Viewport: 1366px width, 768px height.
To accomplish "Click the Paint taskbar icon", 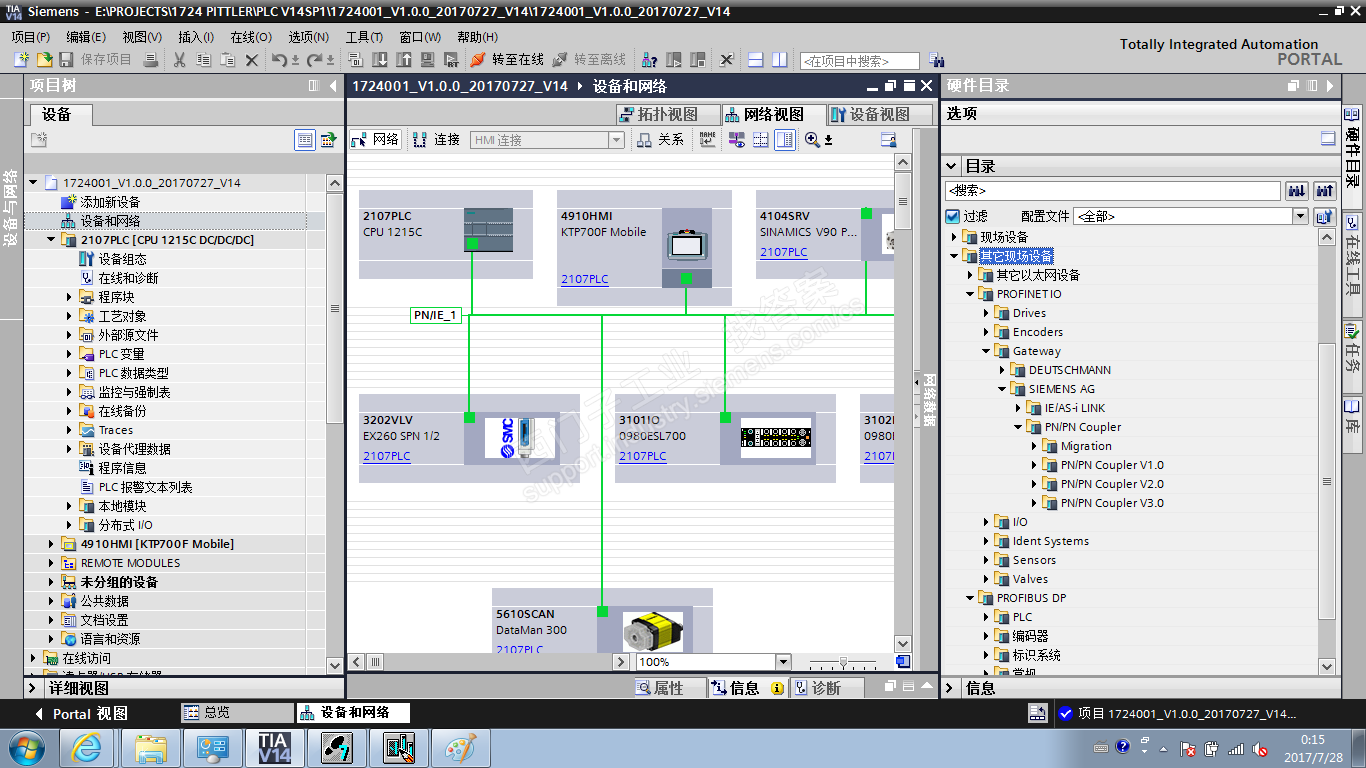I will (461, 747).
